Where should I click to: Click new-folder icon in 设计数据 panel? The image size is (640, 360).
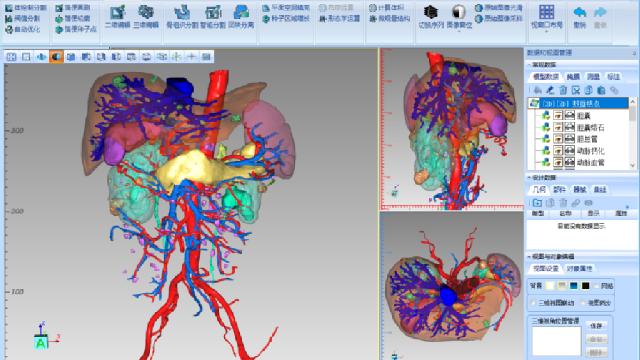(537, 203)
